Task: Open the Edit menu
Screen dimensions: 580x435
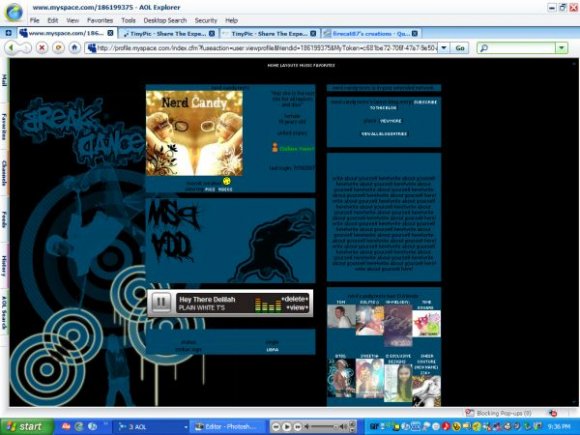Action: (x=53, y=20)
